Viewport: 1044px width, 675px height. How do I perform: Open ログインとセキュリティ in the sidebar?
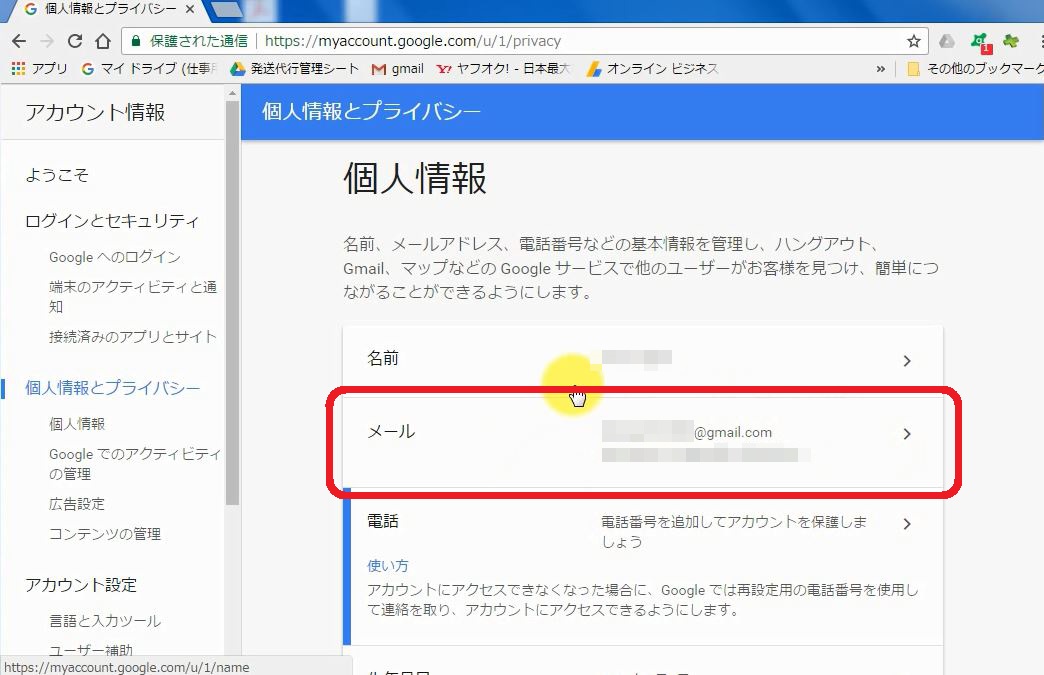pos(112,221)
